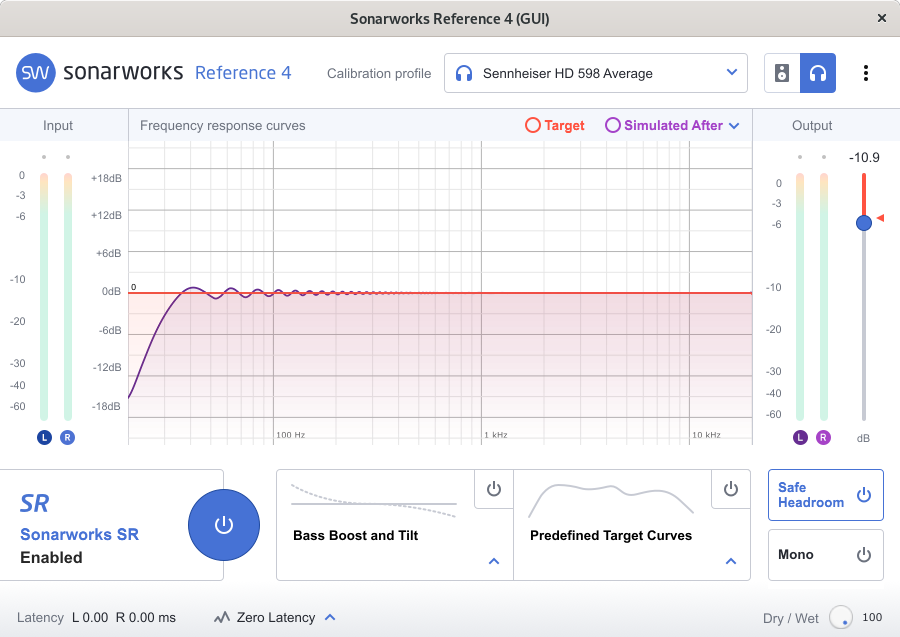The image size is (900, 637).
Task: Toggle Predefined Target Curves power
Action: point(731,489)
